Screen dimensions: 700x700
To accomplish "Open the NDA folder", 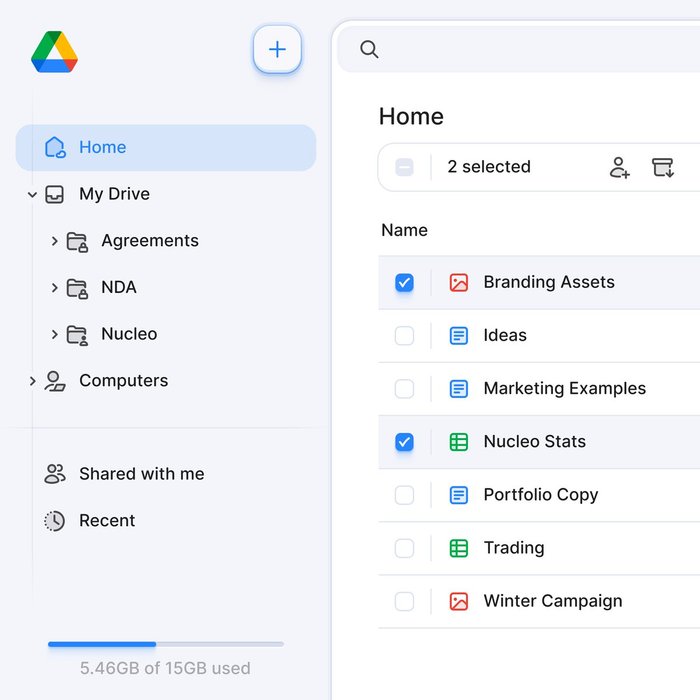I will (x=119, y=287).
